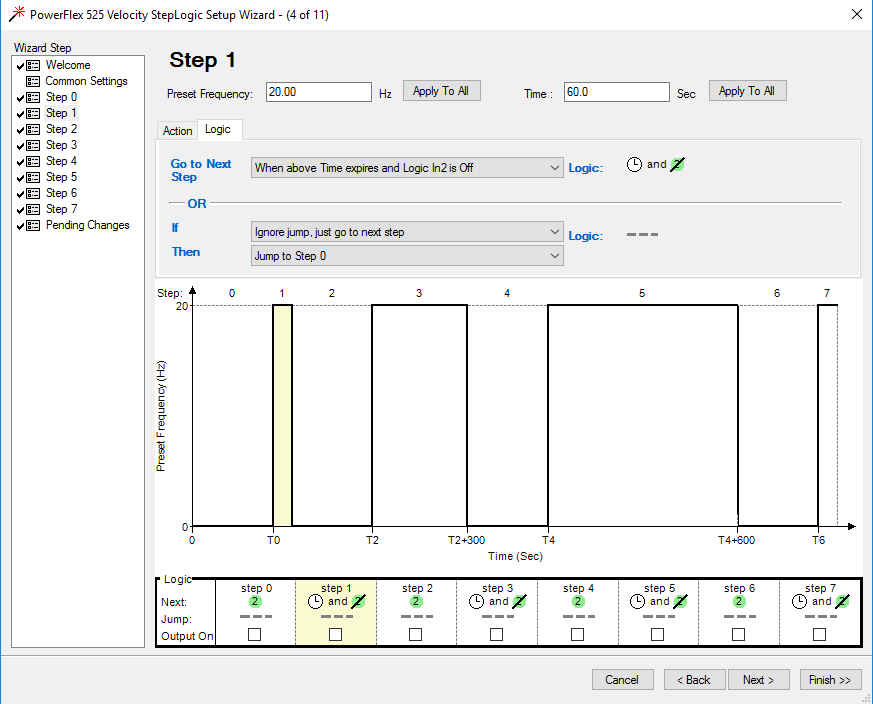
Task: Advance with the Next > button
Action: click(758, 679)
